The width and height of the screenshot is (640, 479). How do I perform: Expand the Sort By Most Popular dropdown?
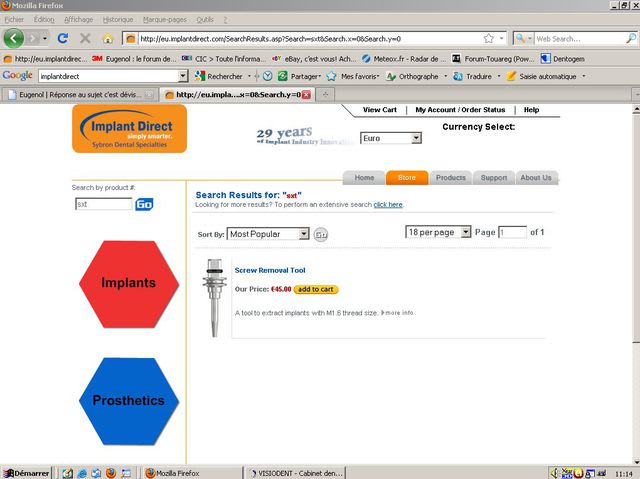pyautogui.click(x=268, y=234)
